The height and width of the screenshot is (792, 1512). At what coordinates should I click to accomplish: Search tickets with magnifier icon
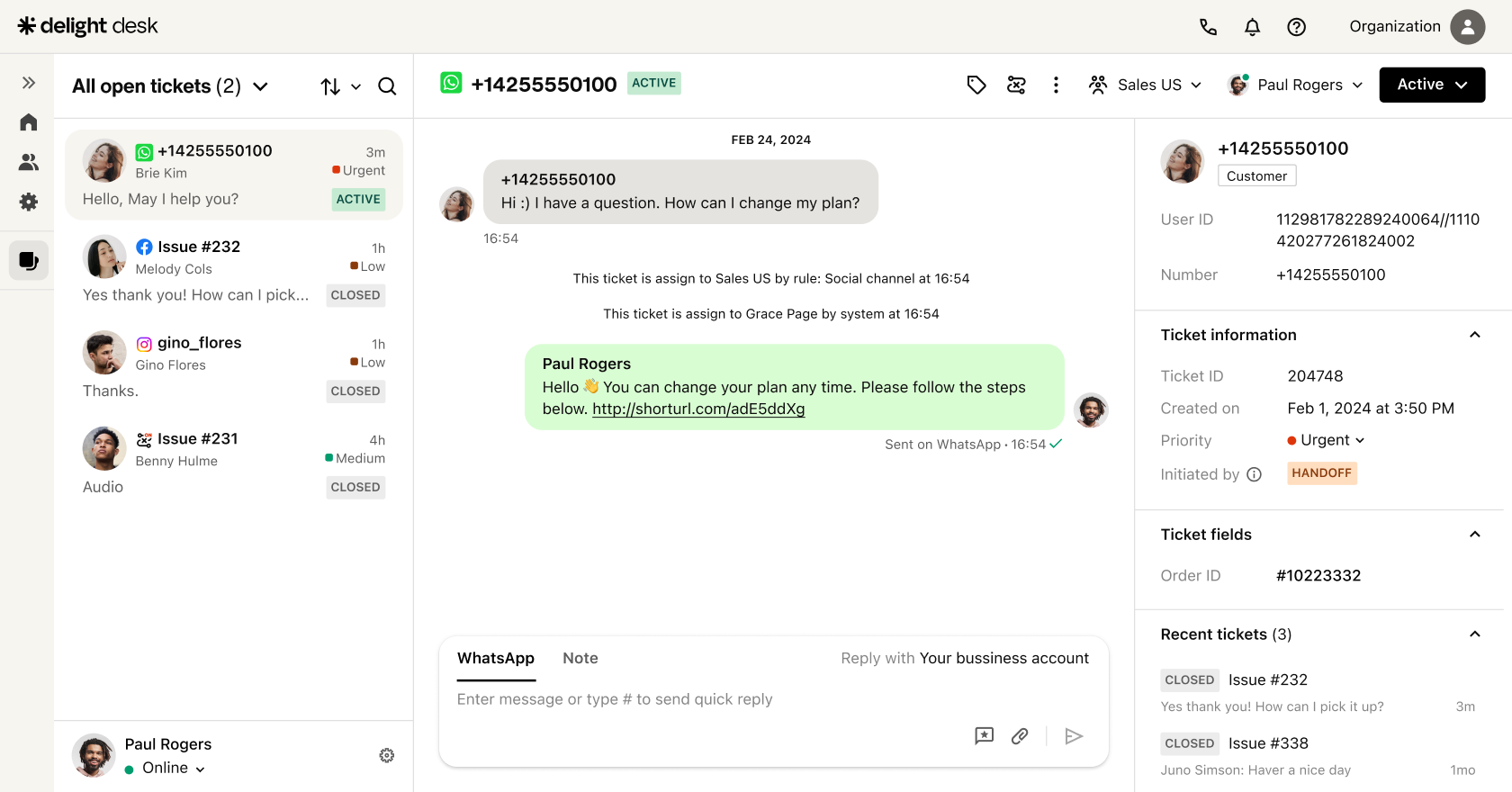coord(387,86)
